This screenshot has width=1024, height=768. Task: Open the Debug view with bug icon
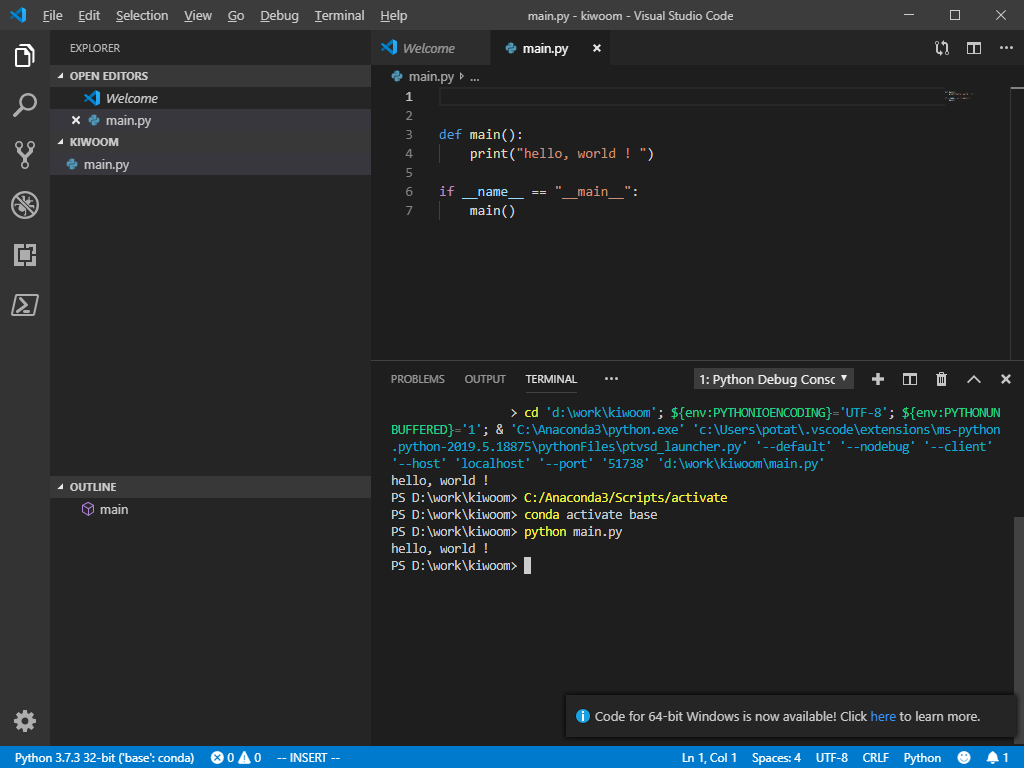tap(25, 205)
